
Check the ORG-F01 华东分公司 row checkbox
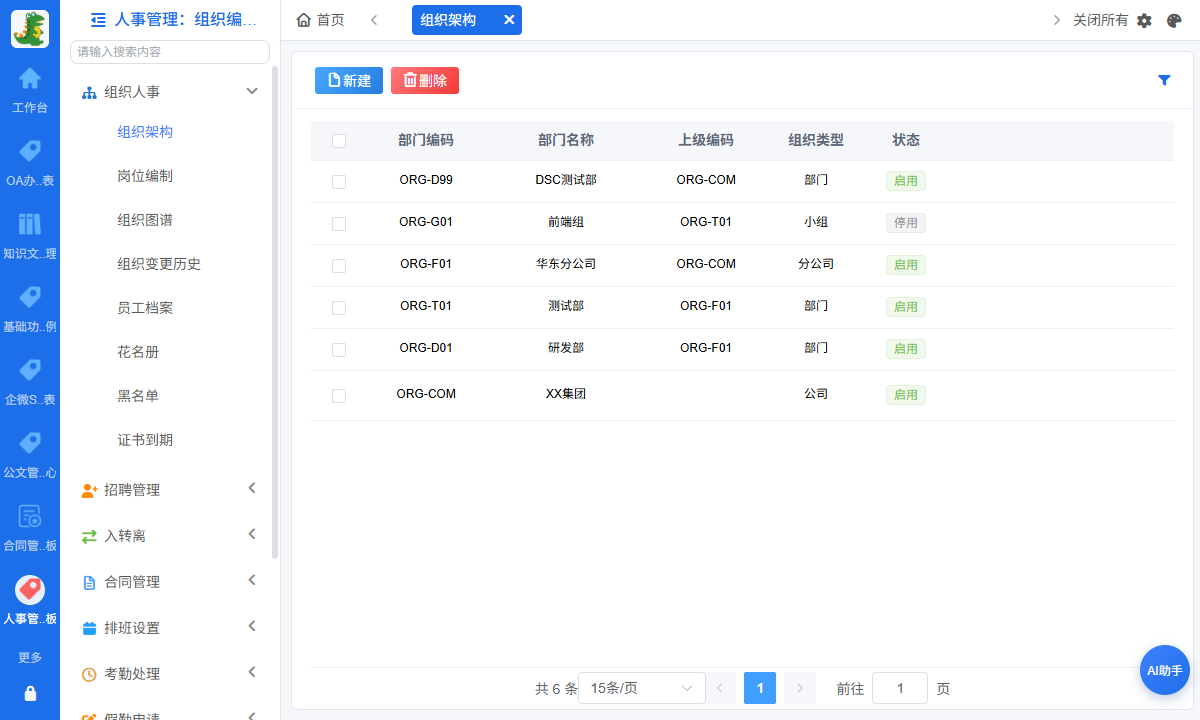click(x=339, y=266)
